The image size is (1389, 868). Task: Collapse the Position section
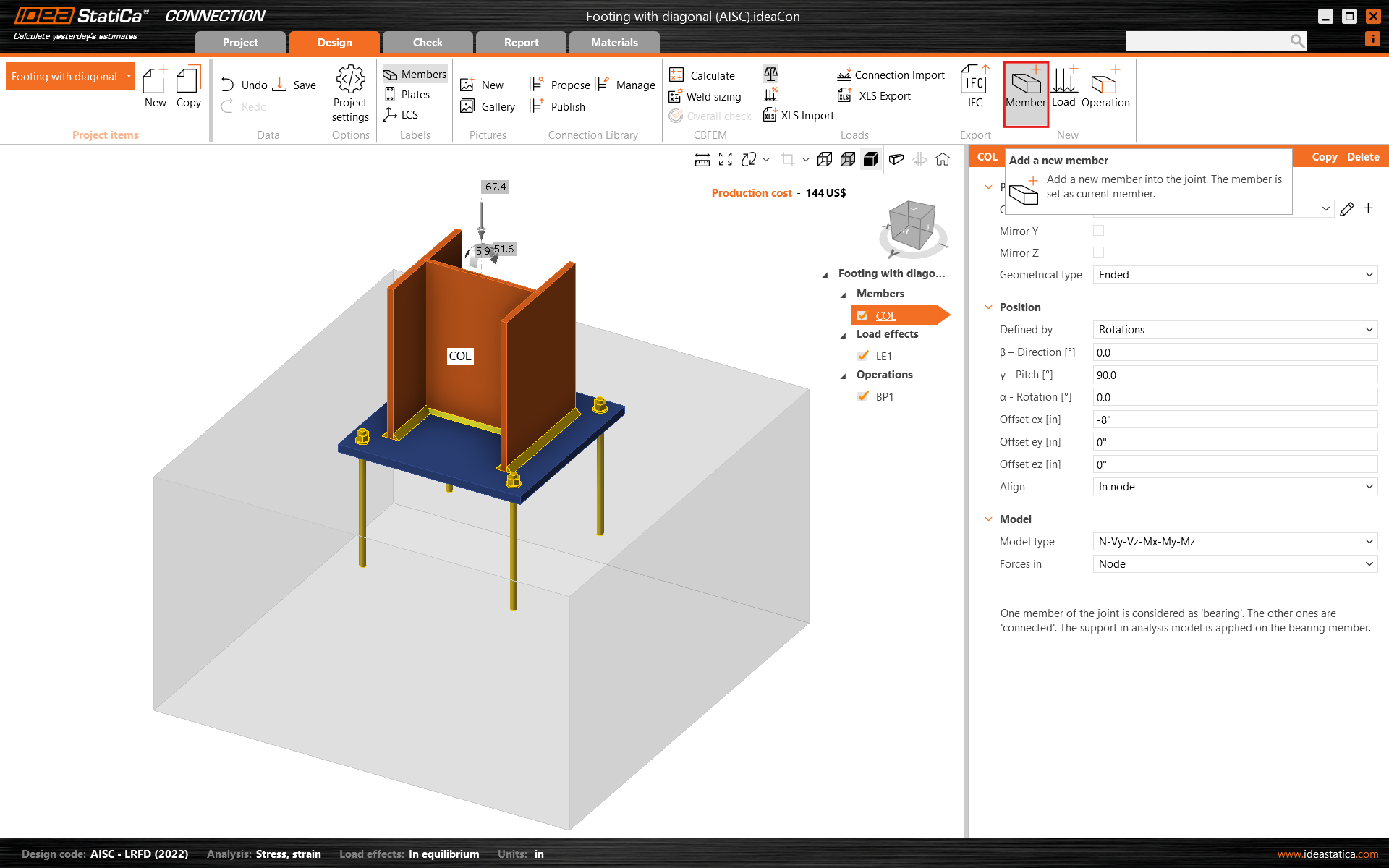(988, 307)
